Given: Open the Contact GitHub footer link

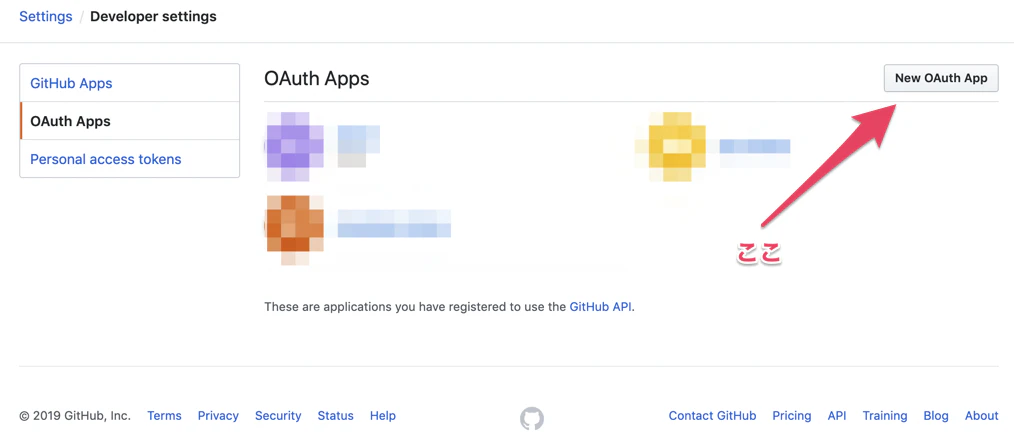Looking at the screenshot, I should click(x=712, y=416).
